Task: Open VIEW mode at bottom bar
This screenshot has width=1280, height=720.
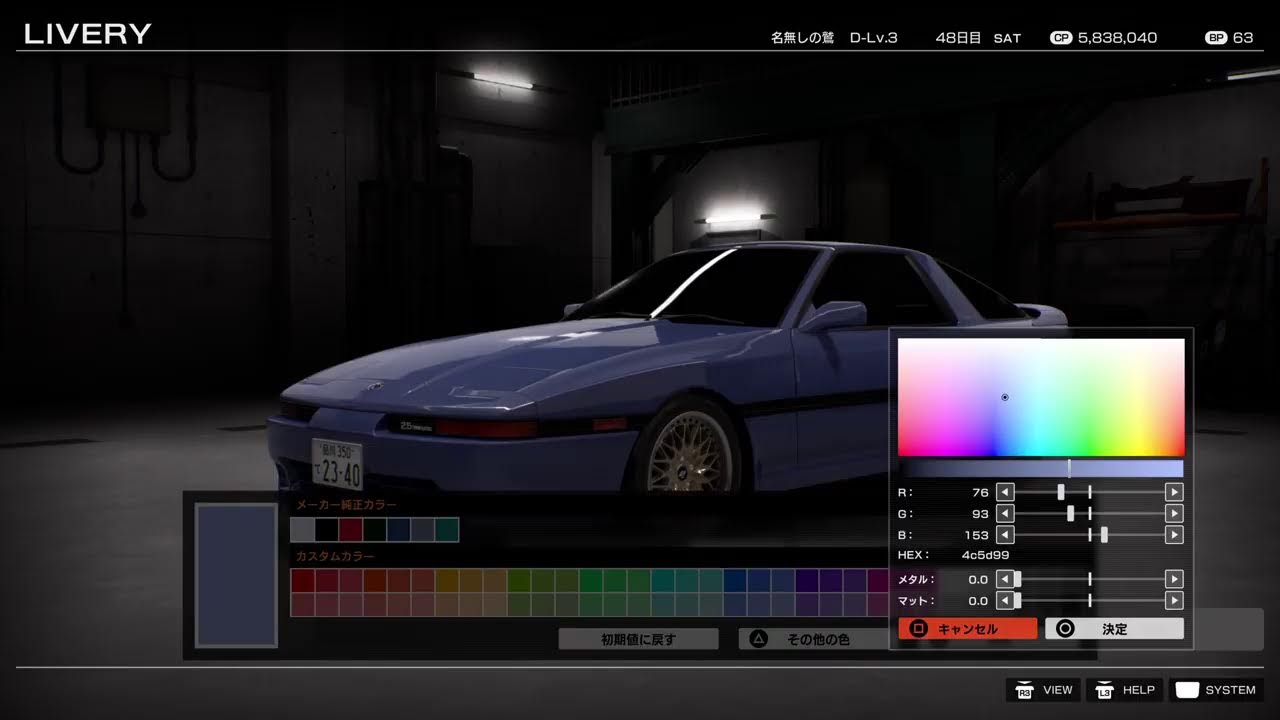Action: coord(1043,690)
